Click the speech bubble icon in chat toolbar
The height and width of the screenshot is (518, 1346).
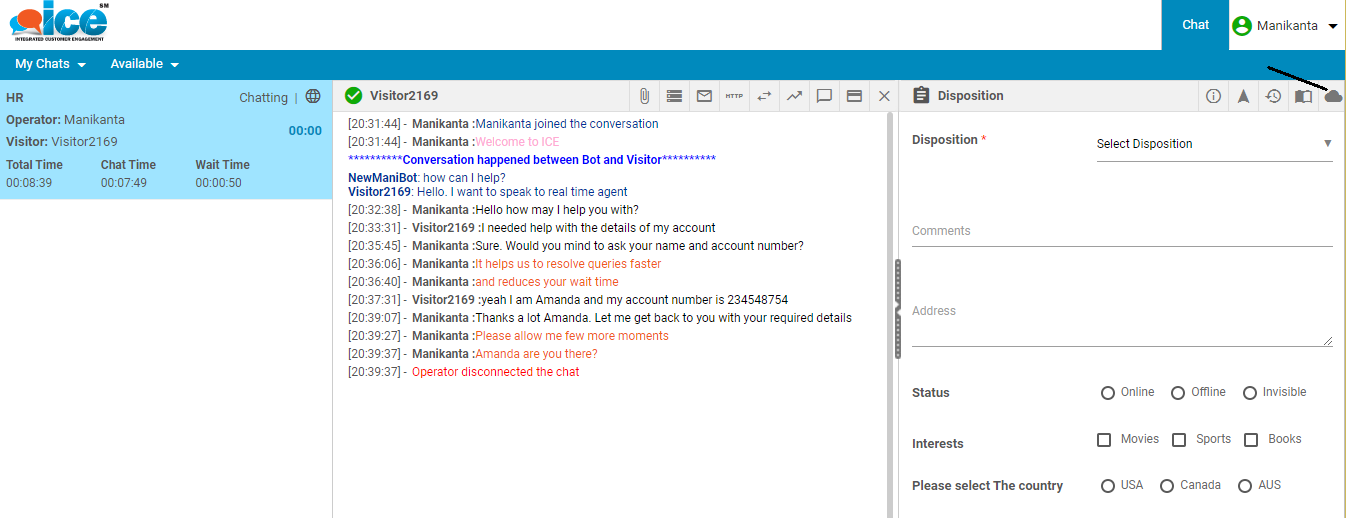[x=824, y=96]
